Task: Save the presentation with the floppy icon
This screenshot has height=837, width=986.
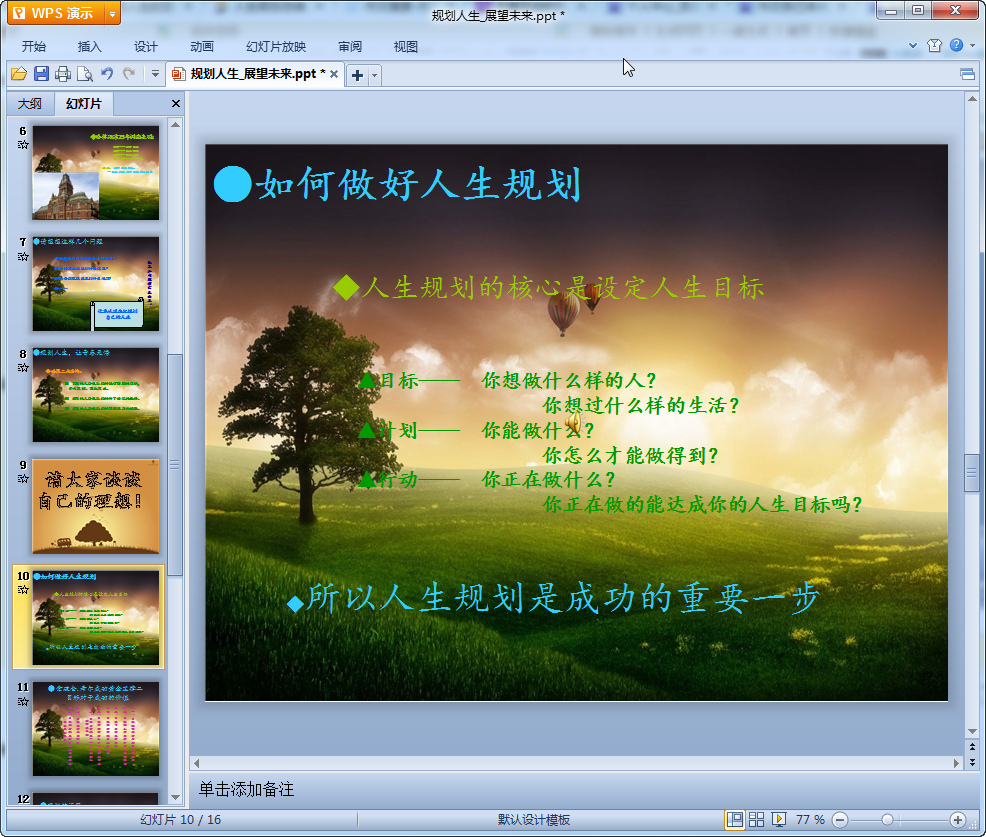Action: [x=42, y=74]
